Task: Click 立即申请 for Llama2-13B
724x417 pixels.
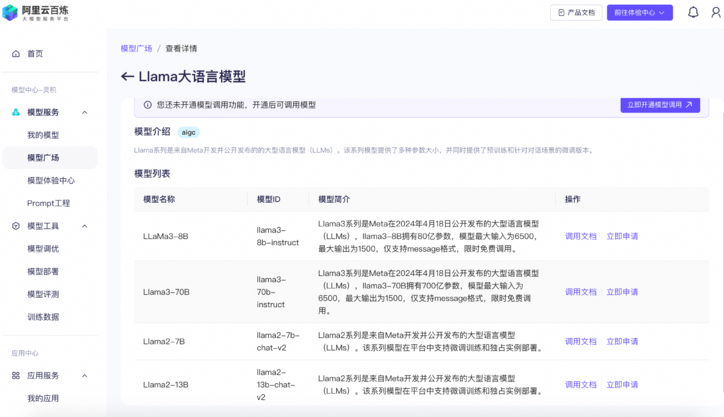Action: [622, 385]
